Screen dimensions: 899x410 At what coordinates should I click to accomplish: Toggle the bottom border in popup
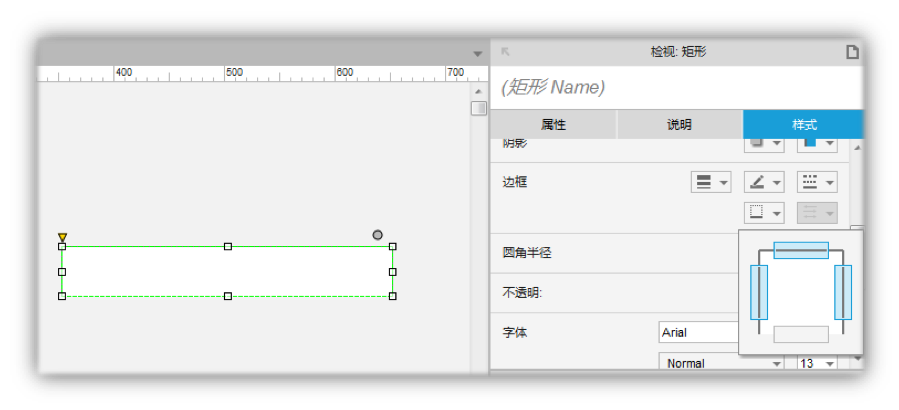pos(801,334)
